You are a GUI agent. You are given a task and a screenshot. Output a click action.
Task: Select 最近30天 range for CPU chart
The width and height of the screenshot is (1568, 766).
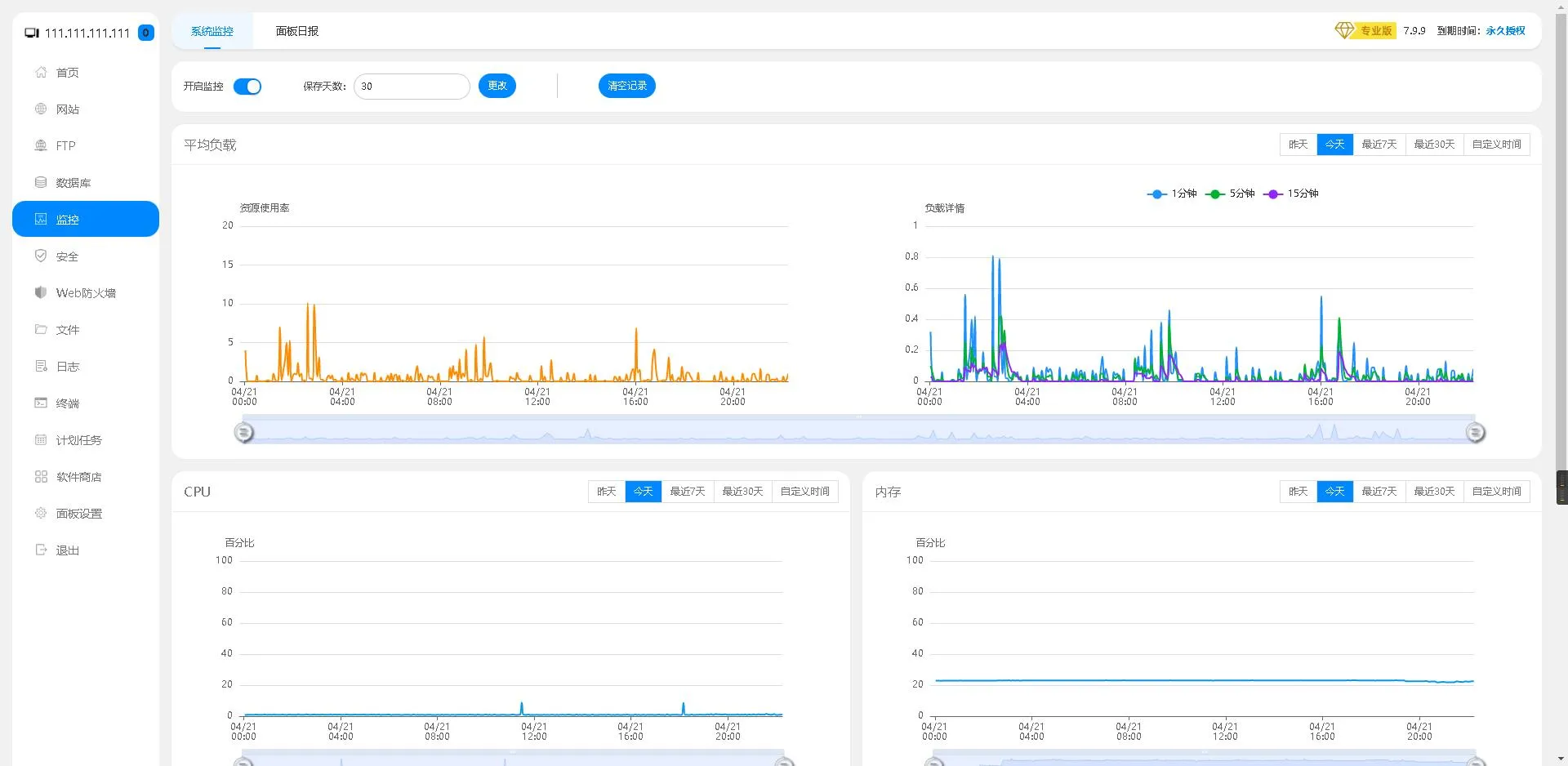click(x=743, y=492)
